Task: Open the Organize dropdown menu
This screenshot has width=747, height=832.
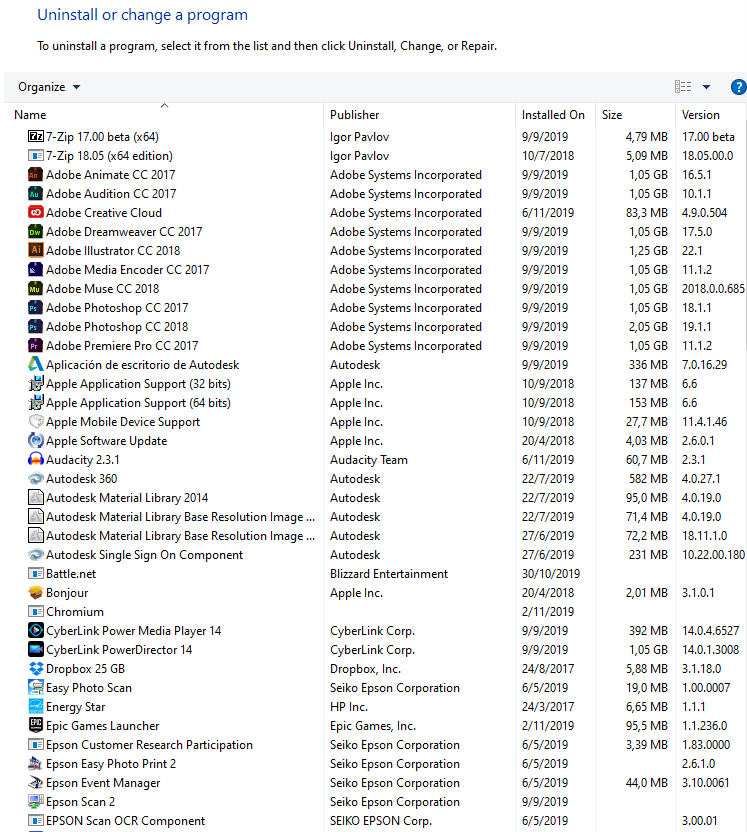Action: pos(49,87)
